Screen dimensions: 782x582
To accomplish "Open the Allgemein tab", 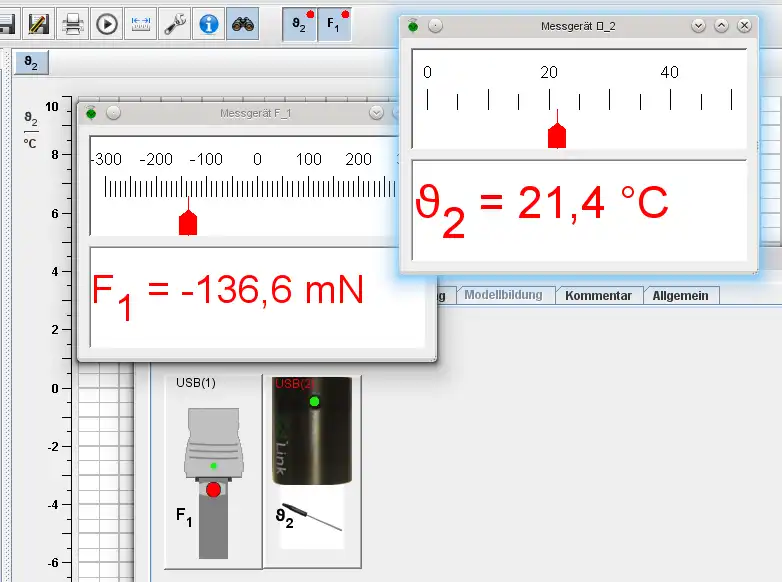I will 680,295.
